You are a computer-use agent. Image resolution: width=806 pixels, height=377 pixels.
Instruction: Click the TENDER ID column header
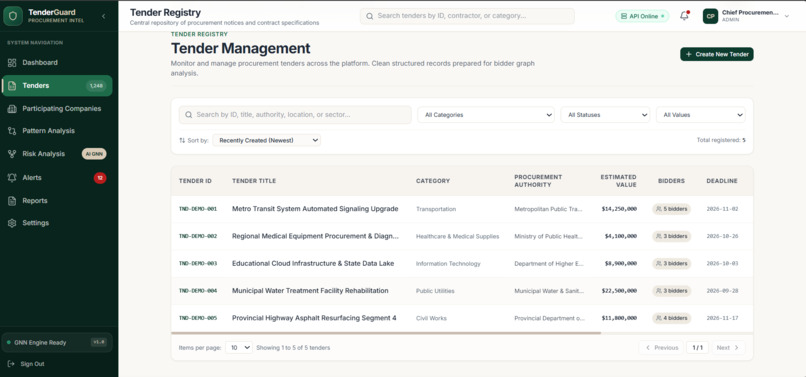point(195,181)
